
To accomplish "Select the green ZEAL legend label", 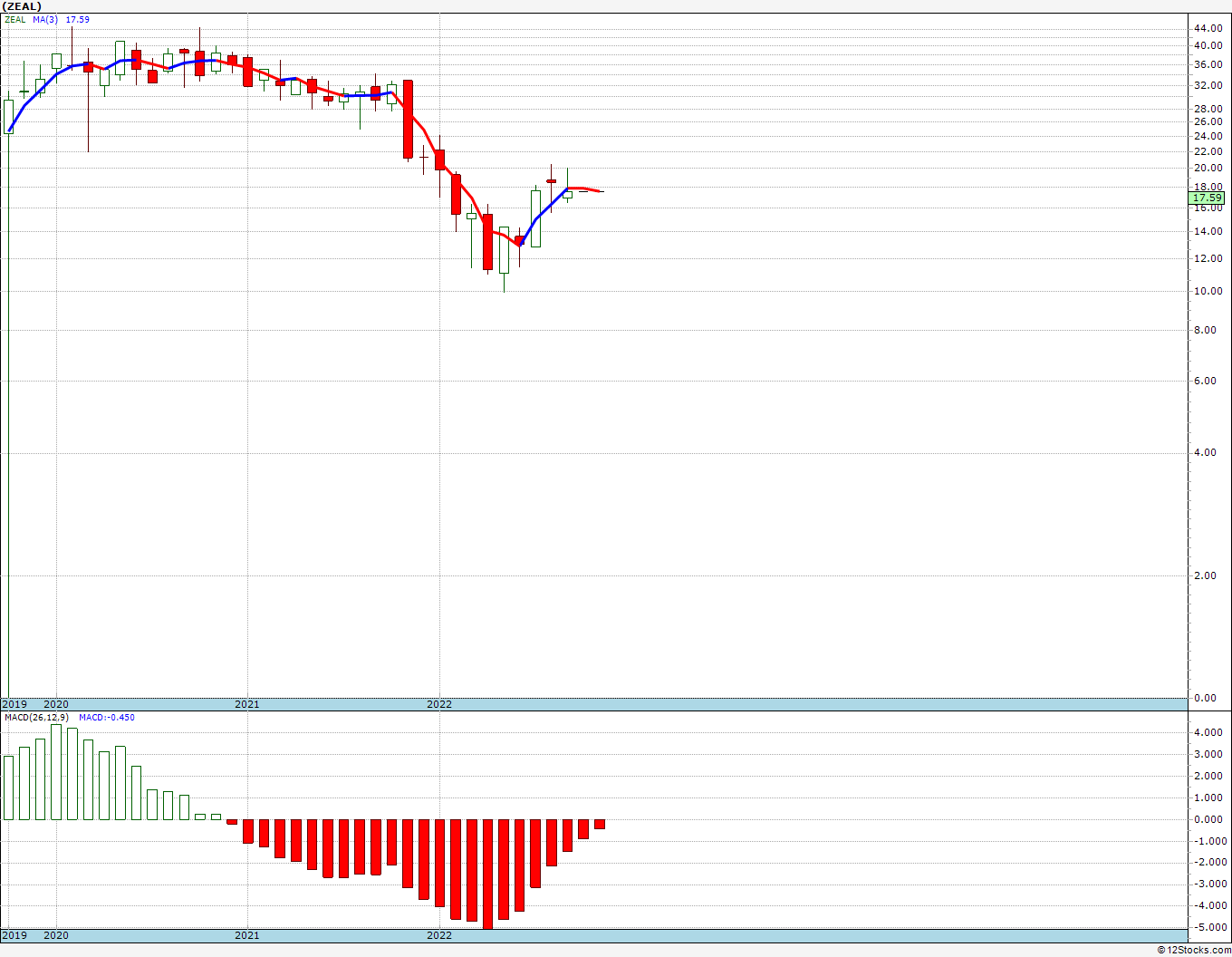I will point(15,19).
